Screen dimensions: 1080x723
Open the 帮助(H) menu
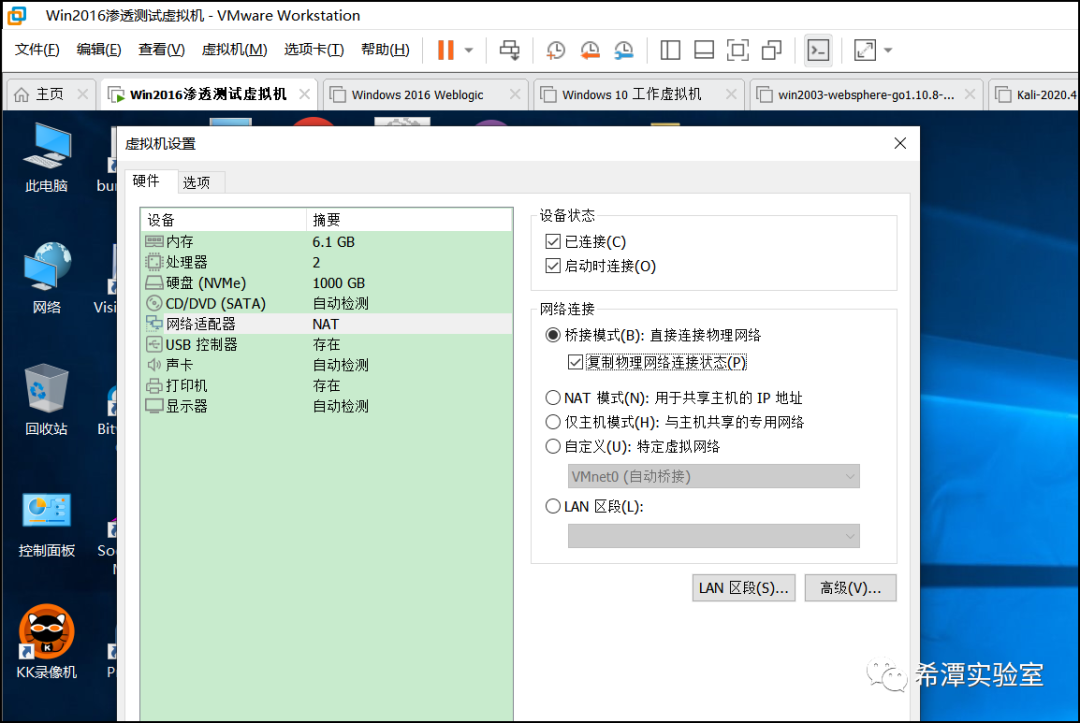[x=385, y=50]
